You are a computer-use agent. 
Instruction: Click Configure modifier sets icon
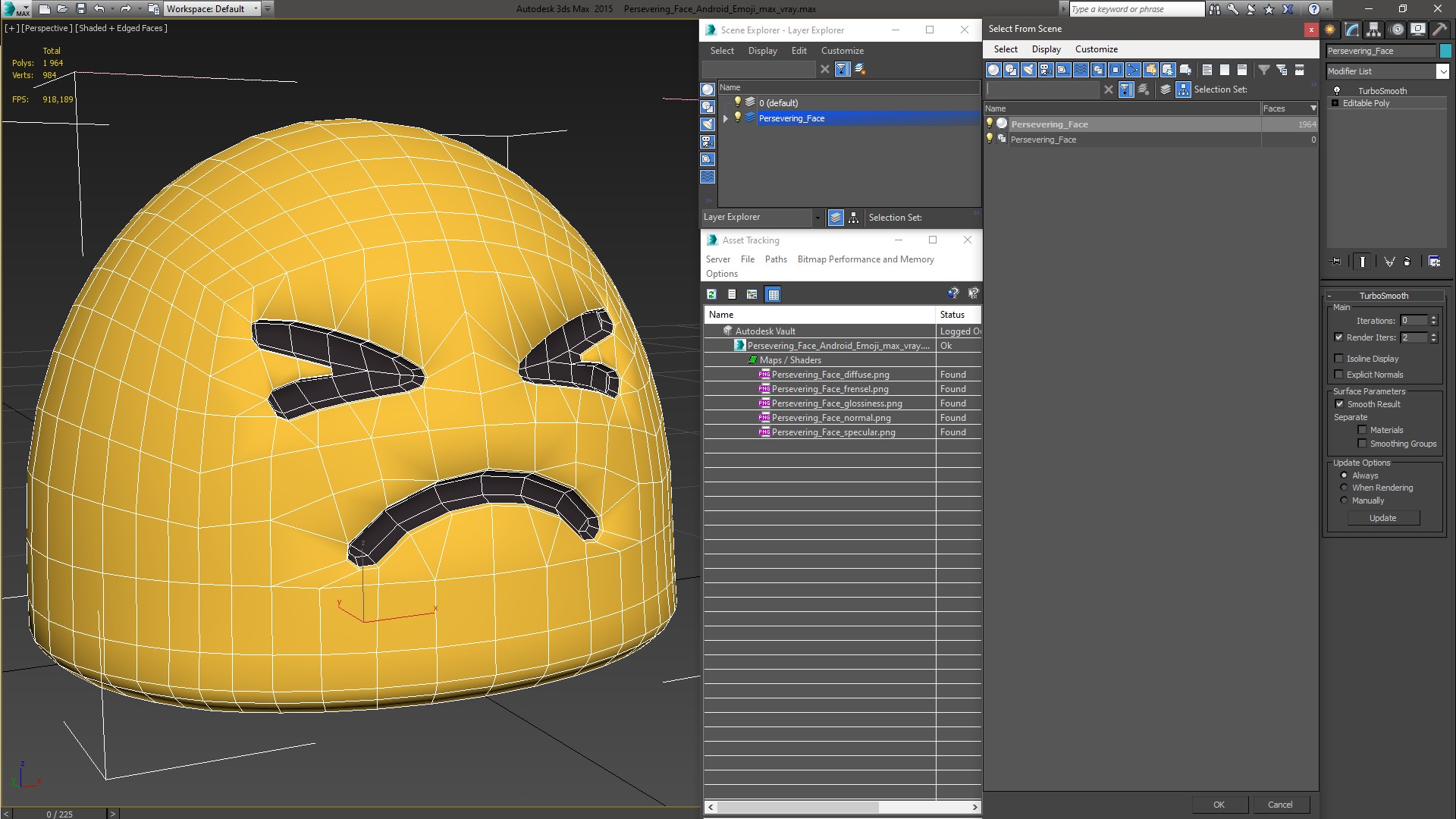click(x=1435, y=262)
